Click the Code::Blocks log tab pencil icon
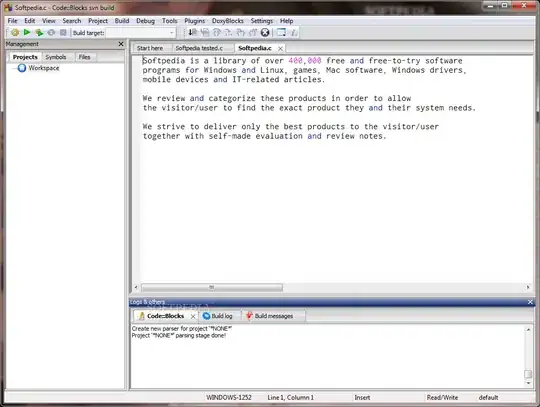This screenshot has width=540, height=407. click(x=141, y=316)
